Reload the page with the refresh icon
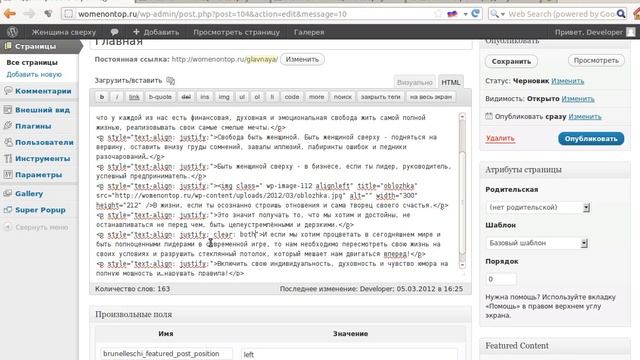This screenshot has height=360, width=640. 476,13
